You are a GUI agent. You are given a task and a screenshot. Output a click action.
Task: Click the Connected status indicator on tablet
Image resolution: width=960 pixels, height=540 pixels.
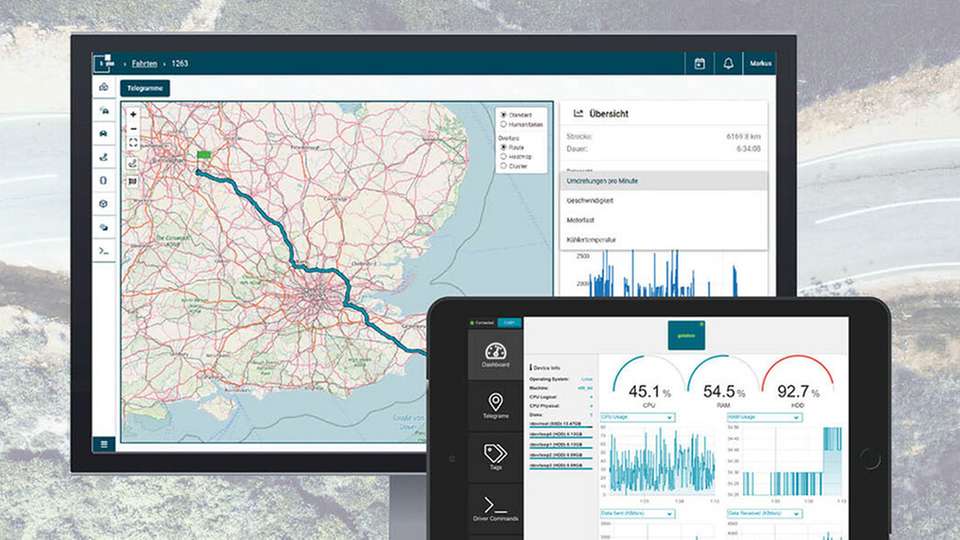[x=482, y=323]
